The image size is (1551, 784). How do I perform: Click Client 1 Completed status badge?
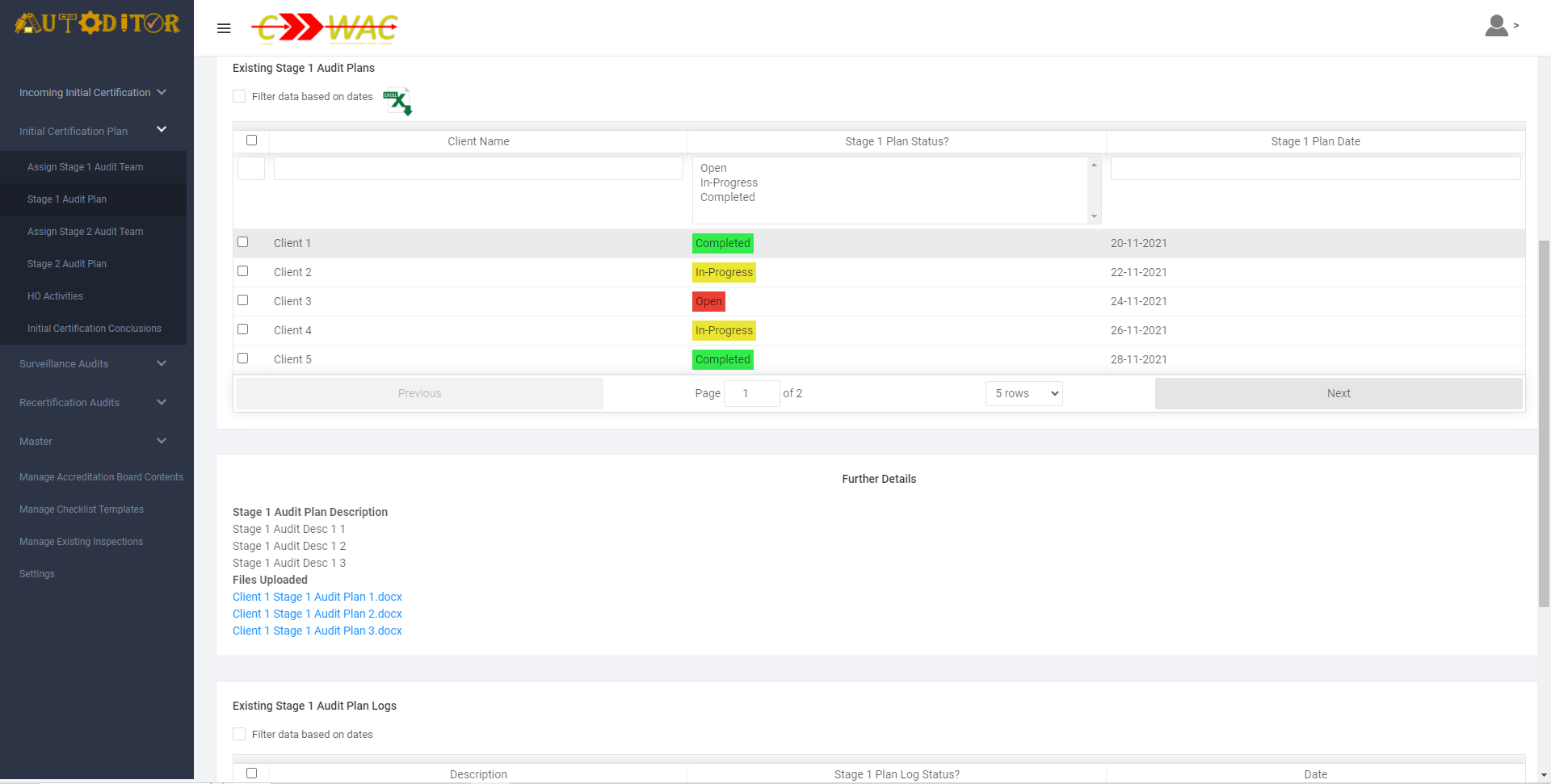coord(722,243)
